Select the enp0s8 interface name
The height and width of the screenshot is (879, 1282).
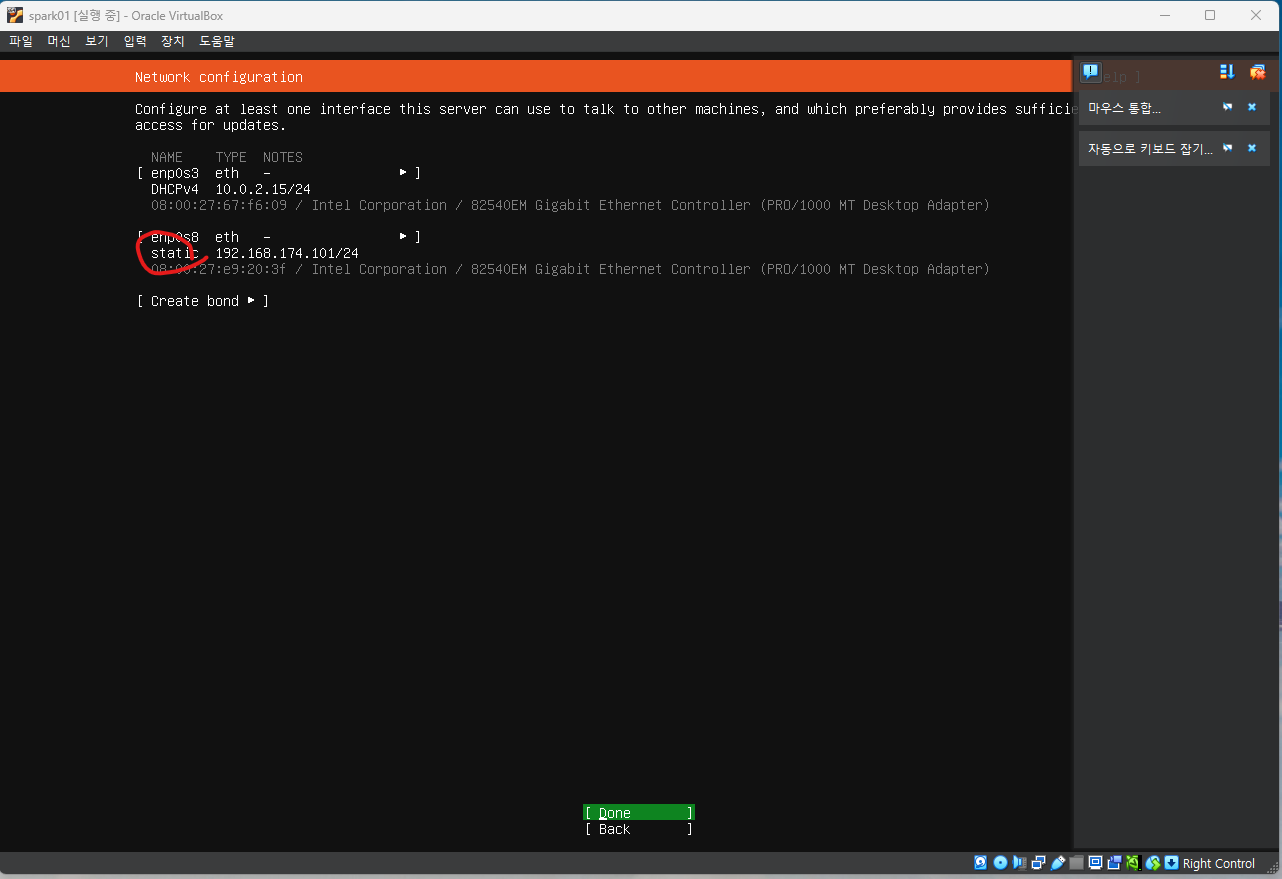pos(175,237)
